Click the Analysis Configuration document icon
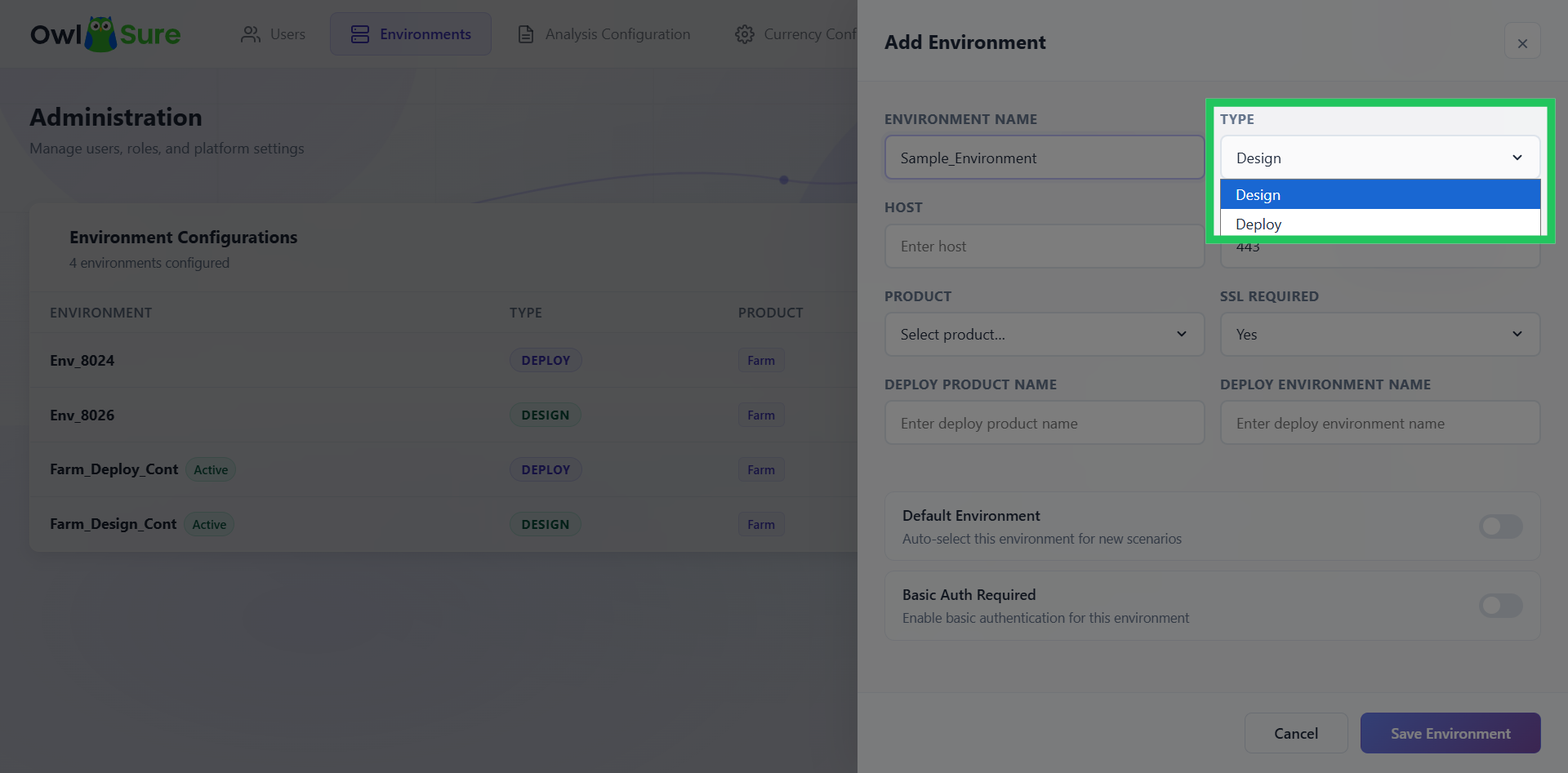Viewport: 1568px width, 773px height. (526, 34)
